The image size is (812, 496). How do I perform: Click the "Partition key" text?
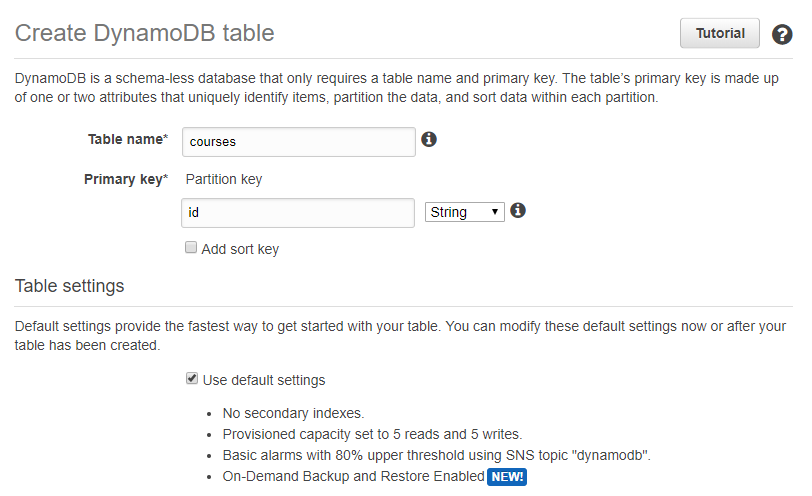coord(224,179)
